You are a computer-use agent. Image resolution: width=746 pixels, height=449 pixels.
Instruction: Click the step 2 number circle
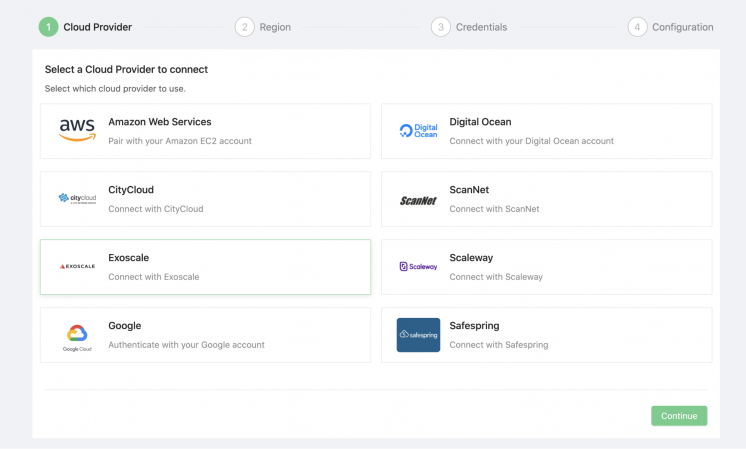pos(245,27)
